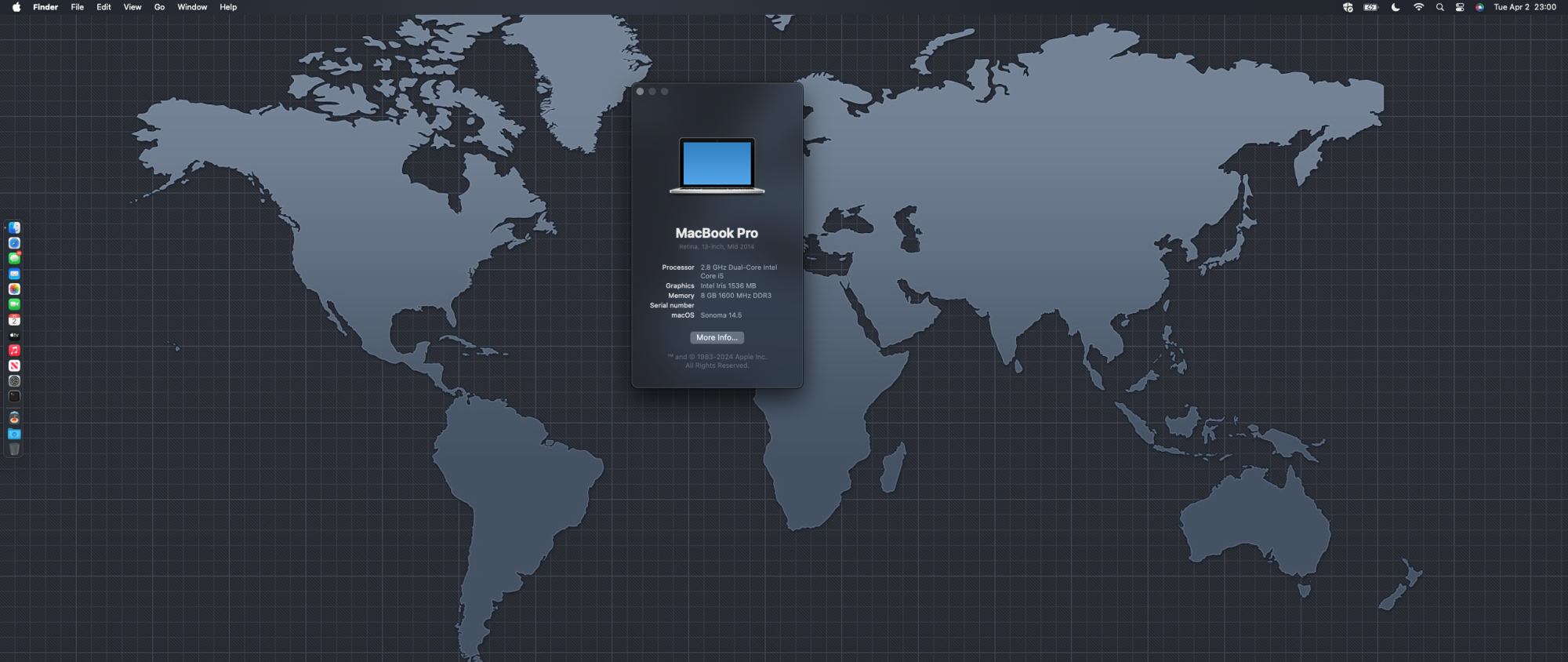1568x662 pixels.
Task: Click the "2.8 GHz Dual-Core Intel Core i5" value
Action: tap(739, 271)
